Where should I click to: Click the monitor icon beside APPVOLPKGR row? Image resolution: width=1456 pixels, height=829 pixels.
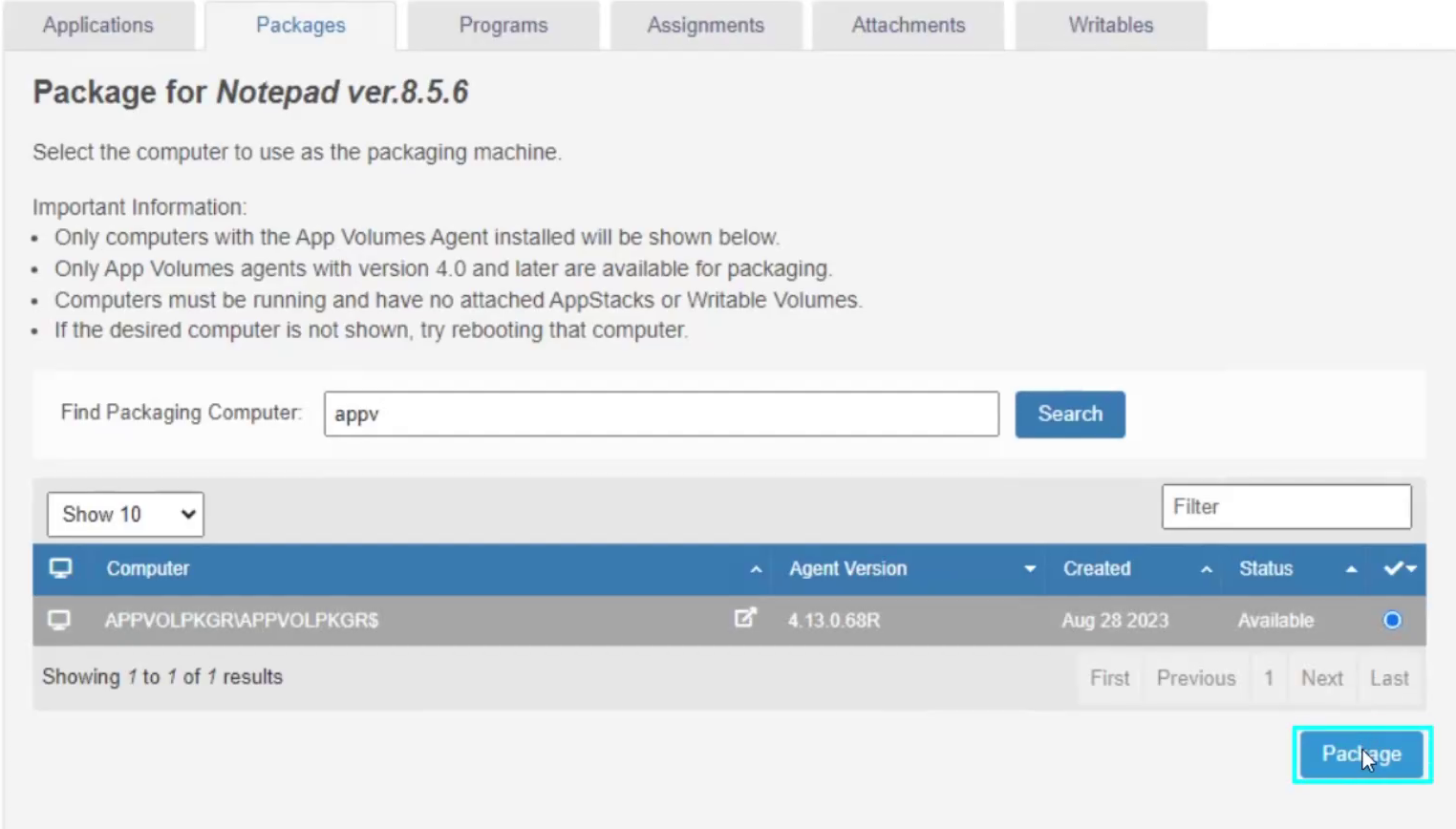pyautogui.click(x=59, y=620)
